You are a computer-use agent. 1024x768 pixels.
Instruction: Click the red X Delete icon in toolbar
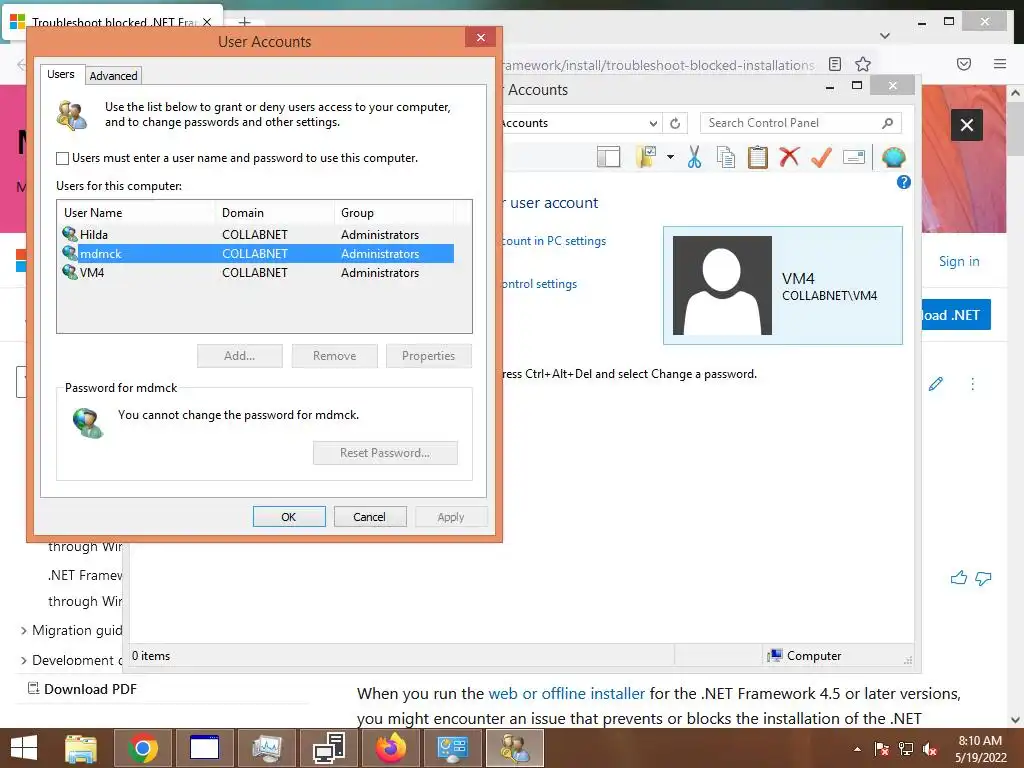pyautogui.click(x=789, y=157)
